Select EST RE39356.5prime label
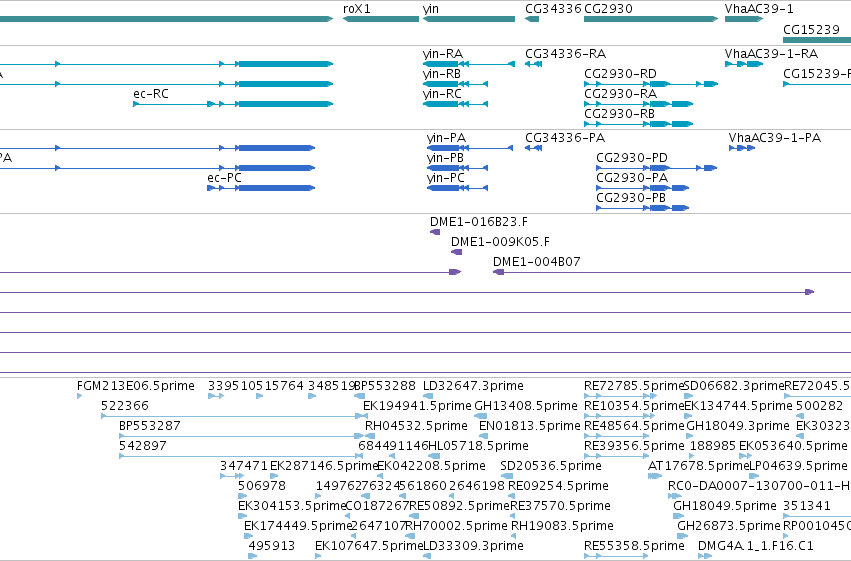 pyautogui.click(x=634, y=446)
